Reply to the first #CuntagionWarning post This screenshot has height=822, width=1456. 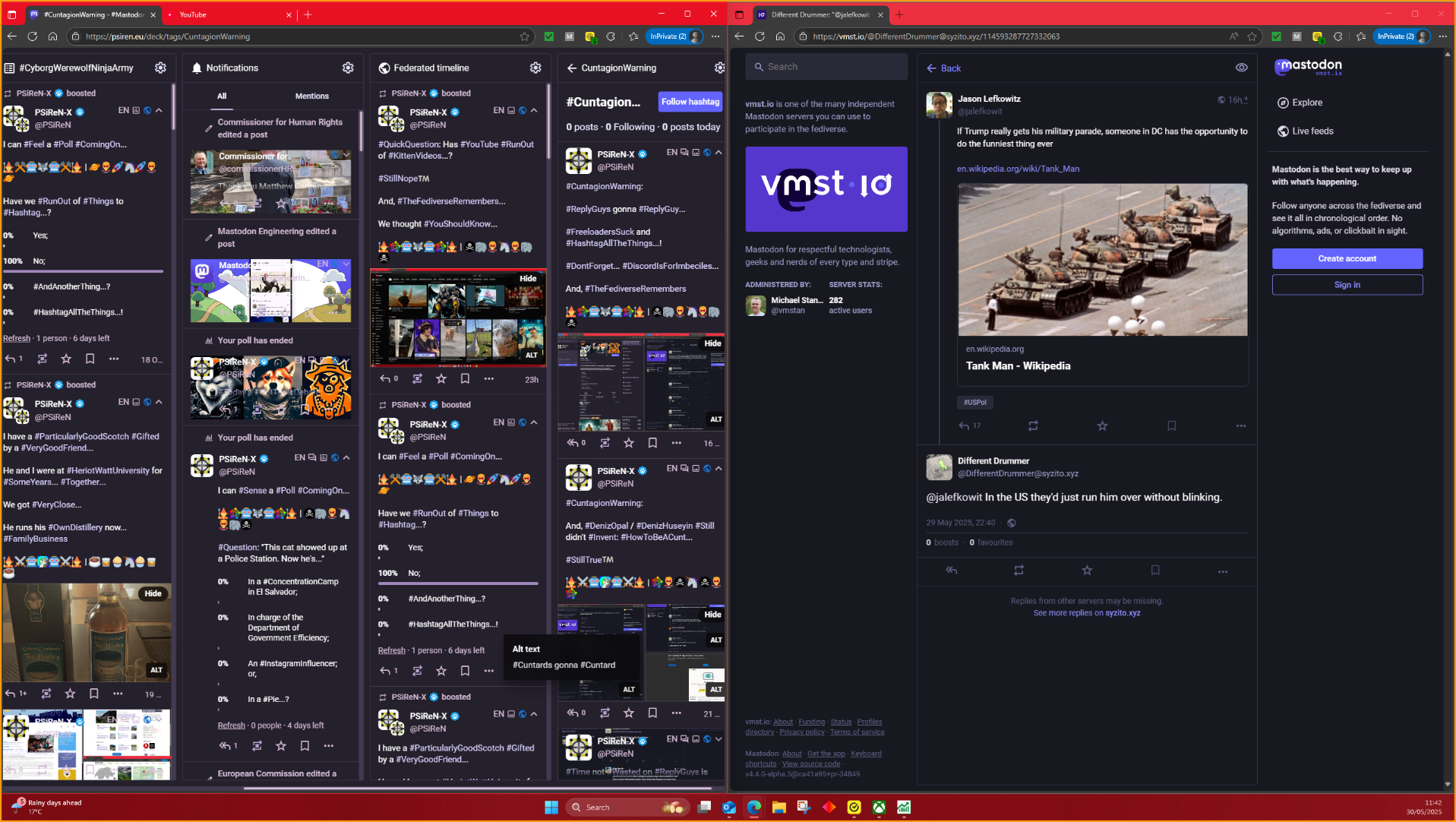[x=573, y=443]
